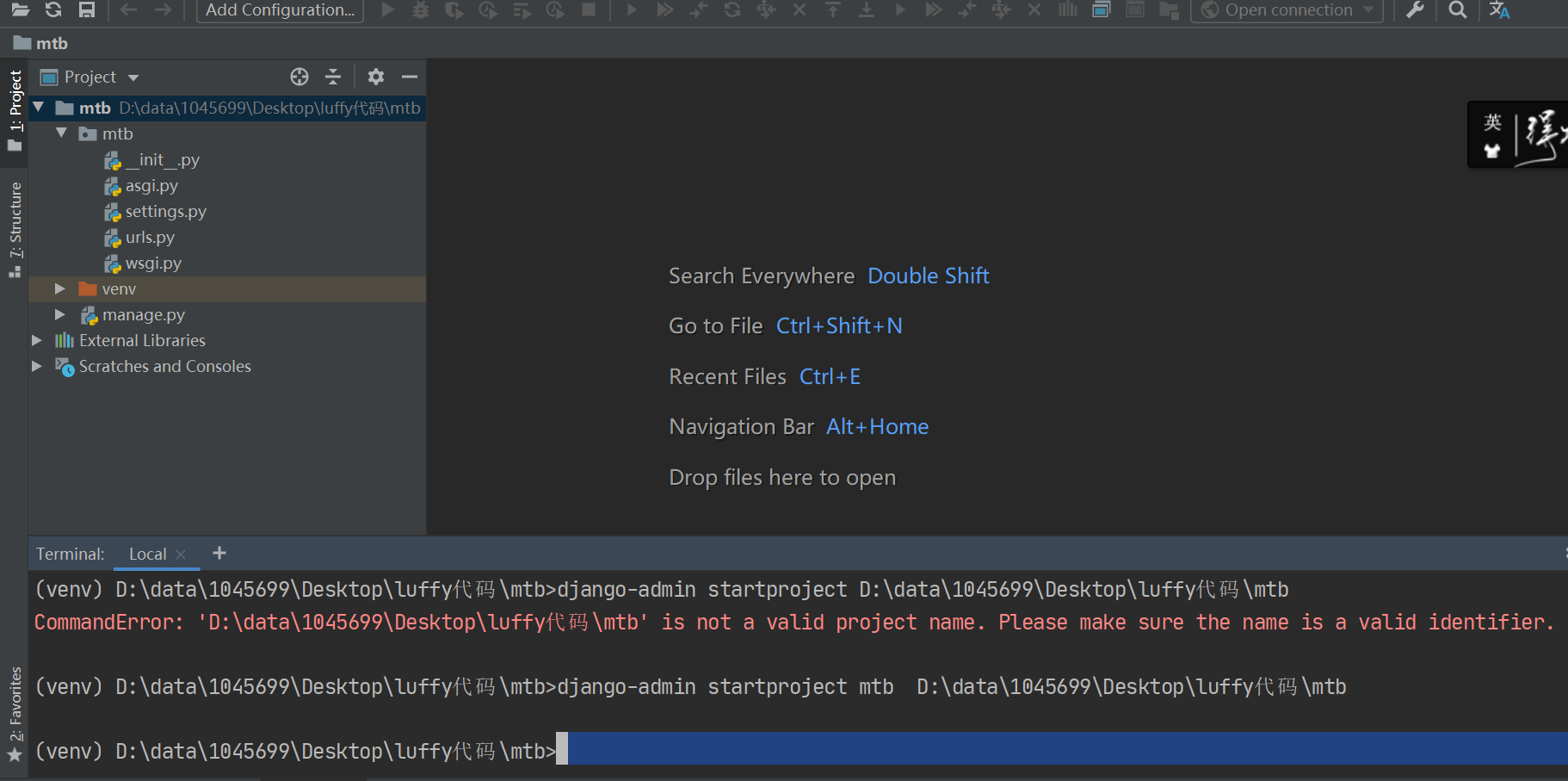Screen dimensions: 1568x781
Task: Click the square Stop icon
Action: coord(589,9)
